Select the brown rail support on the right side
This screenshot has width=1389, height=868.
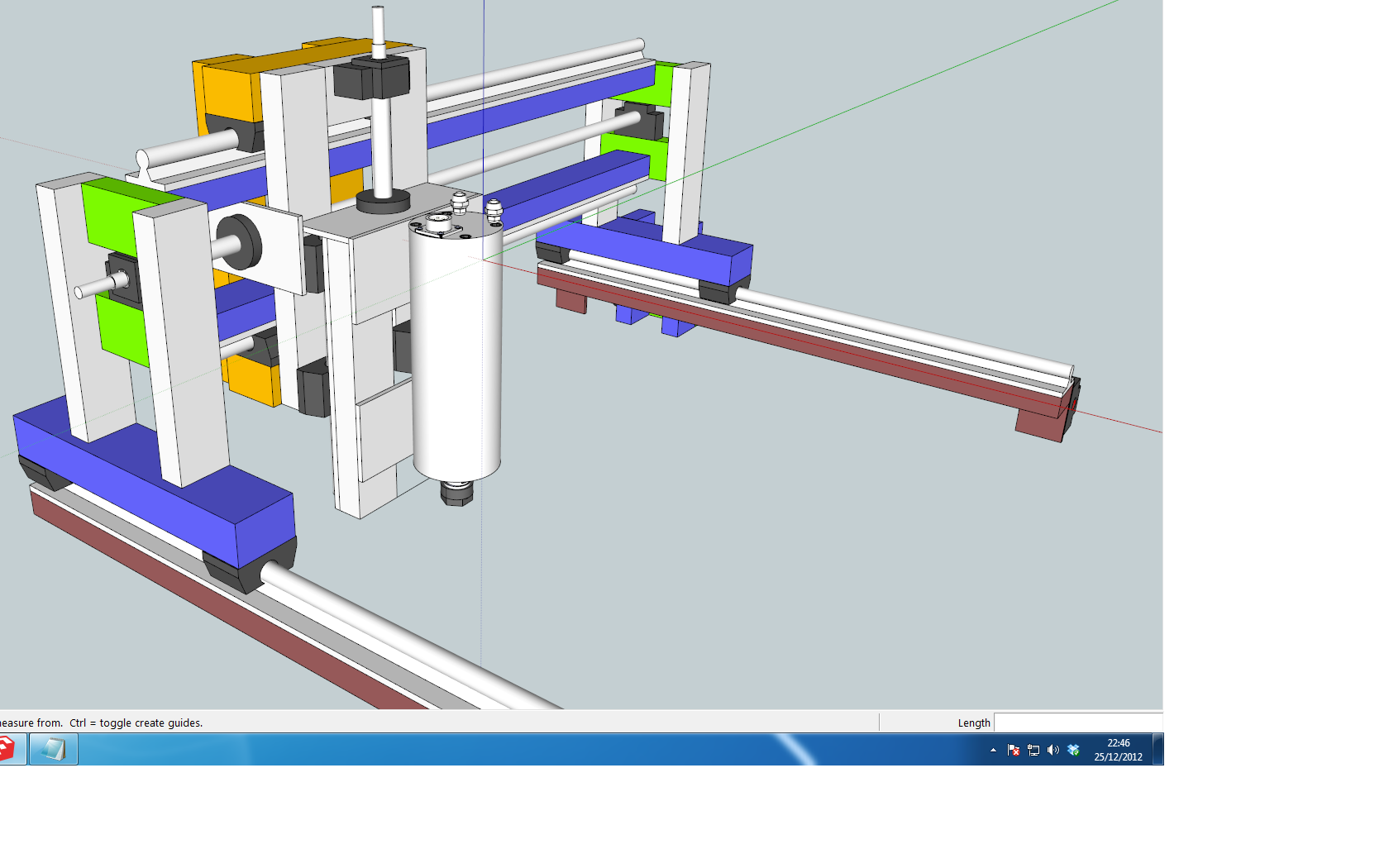tap(827, 347)
